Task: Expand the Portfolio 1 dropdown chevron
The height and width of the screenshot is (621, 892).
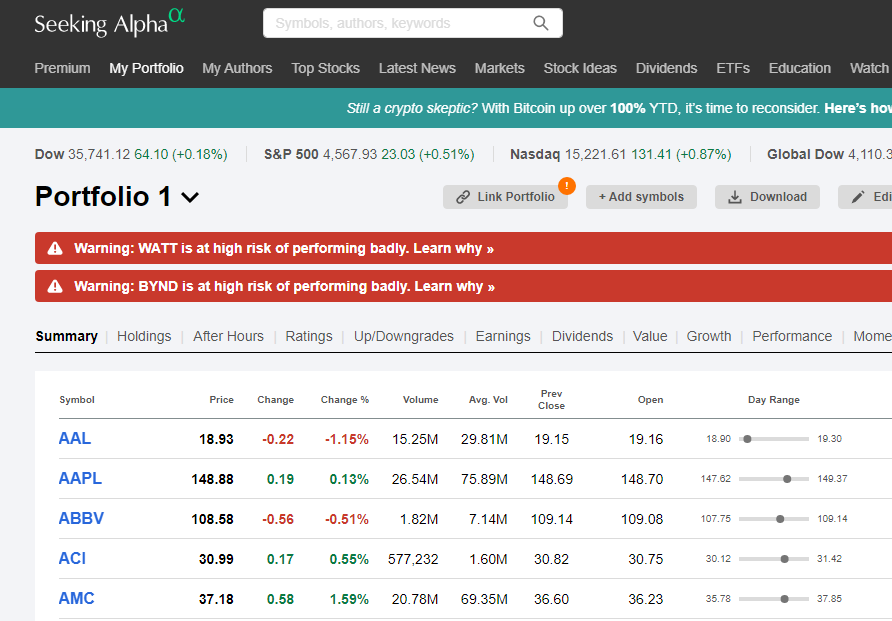Action: pos(190,197)
